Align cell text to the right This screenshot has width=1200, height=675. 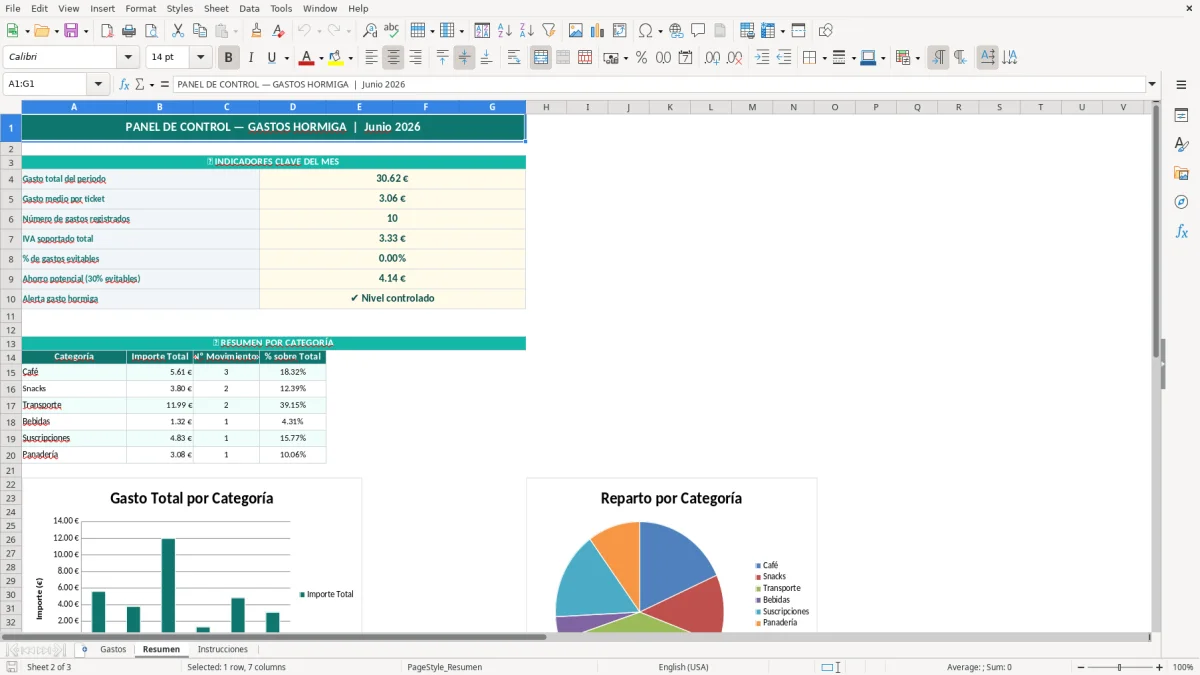pyautogui.click(x=415, y=58)
